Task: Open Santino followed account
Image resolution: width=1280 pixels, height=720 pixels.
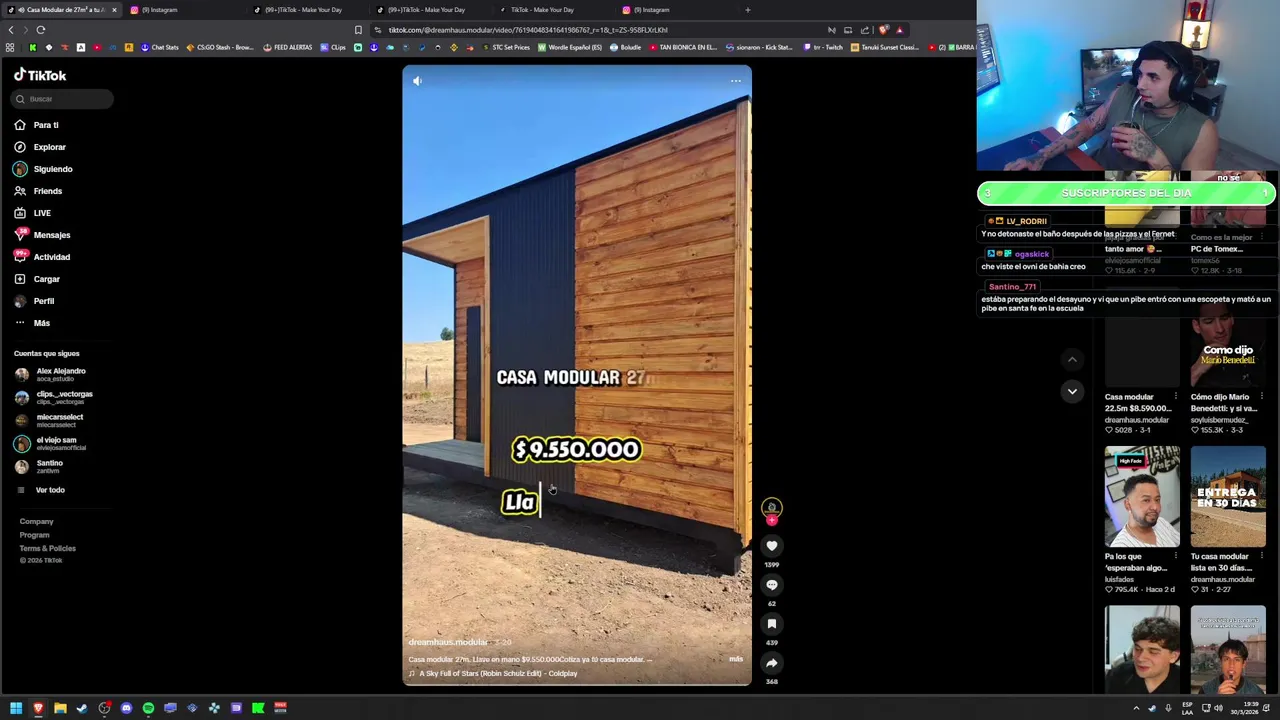Action: coord(39,466)
